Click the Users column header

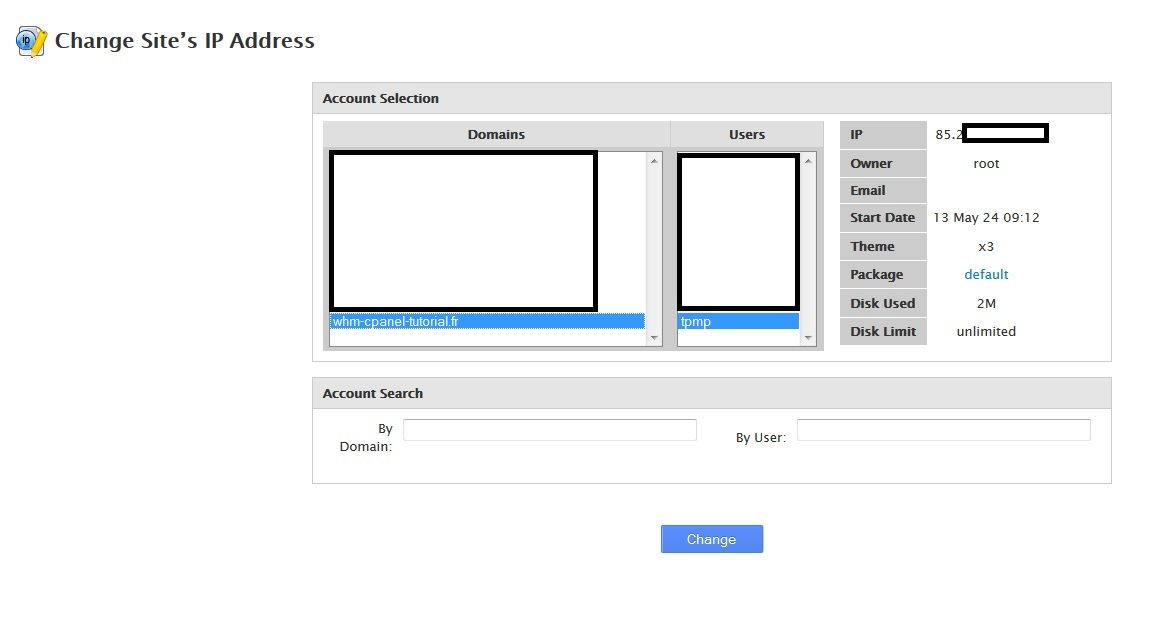click(x=747, y=135)
